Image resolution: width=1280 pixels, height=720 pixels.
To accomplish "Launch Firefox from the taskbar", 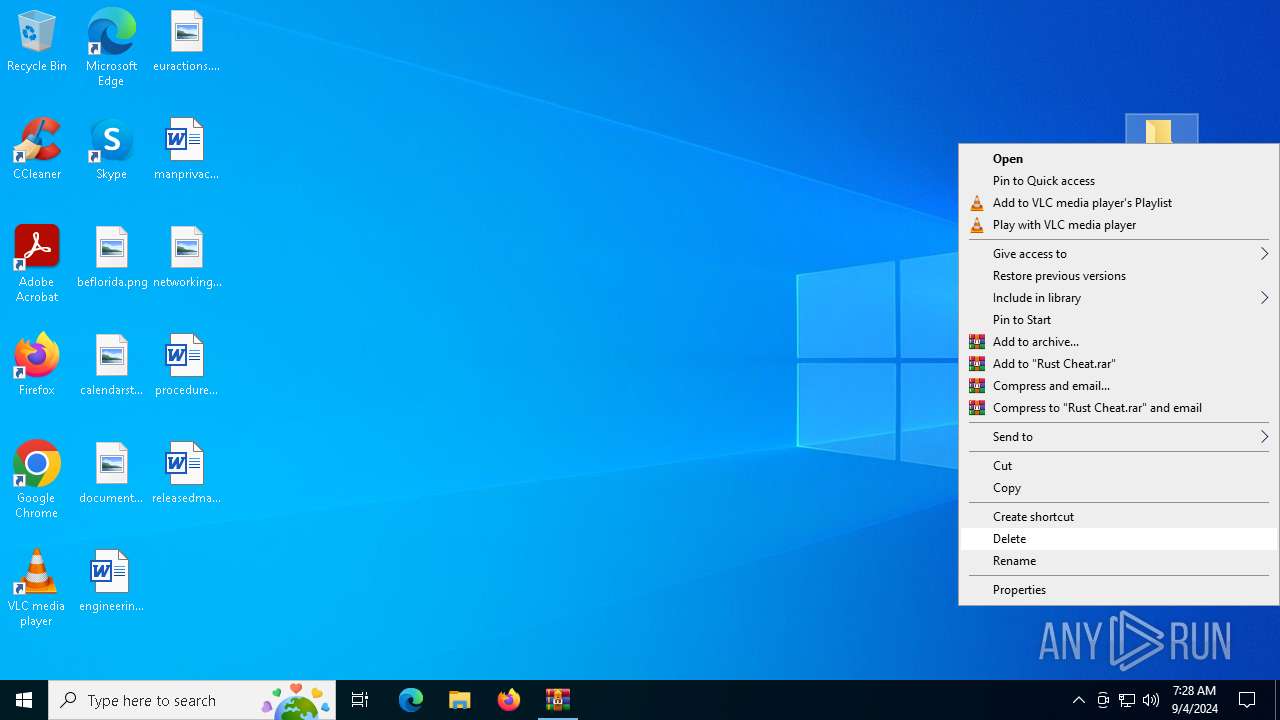I will coord(509,700).
